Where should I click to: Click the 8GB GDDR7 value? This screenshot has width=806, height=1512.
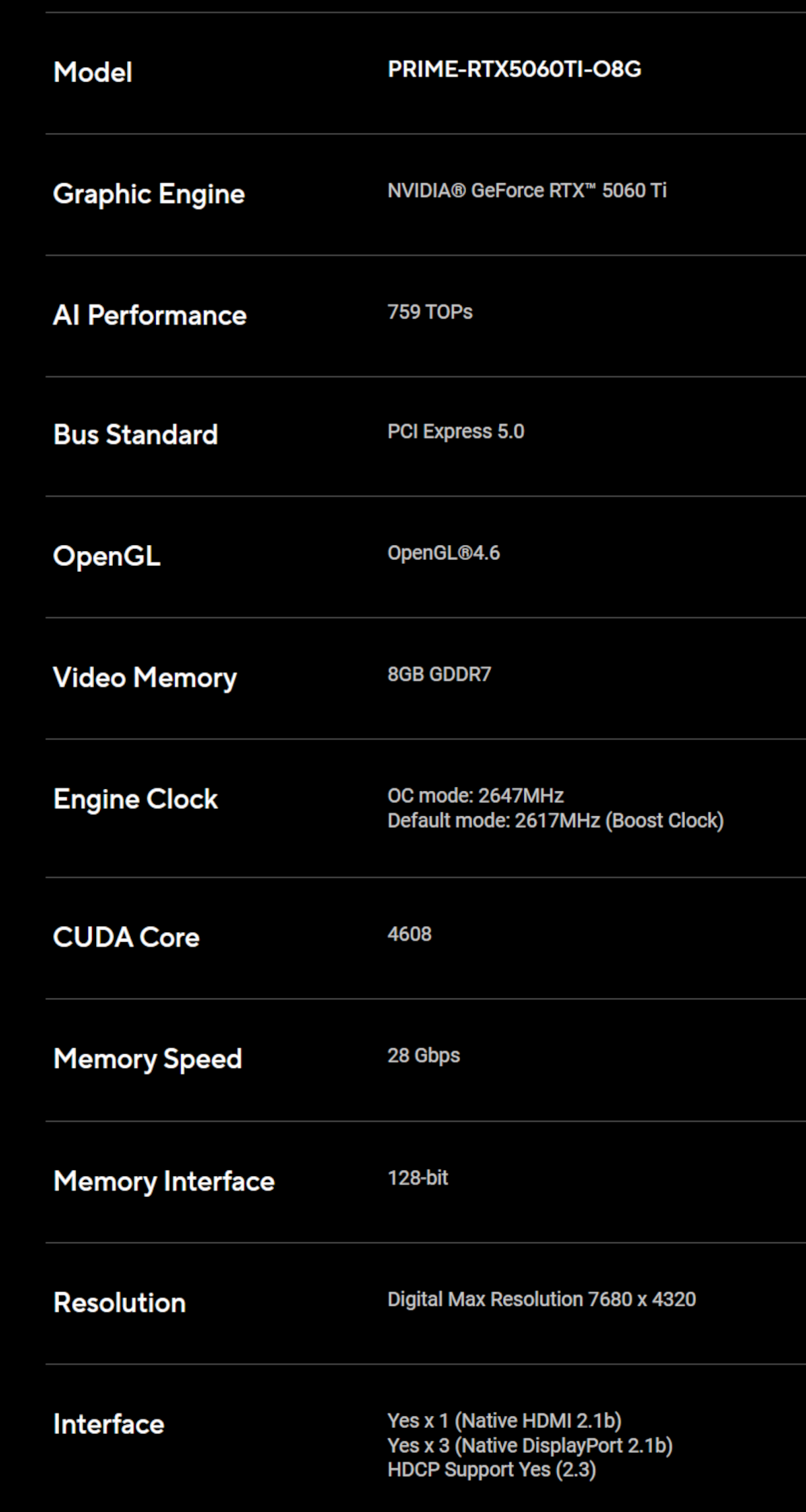439,674
